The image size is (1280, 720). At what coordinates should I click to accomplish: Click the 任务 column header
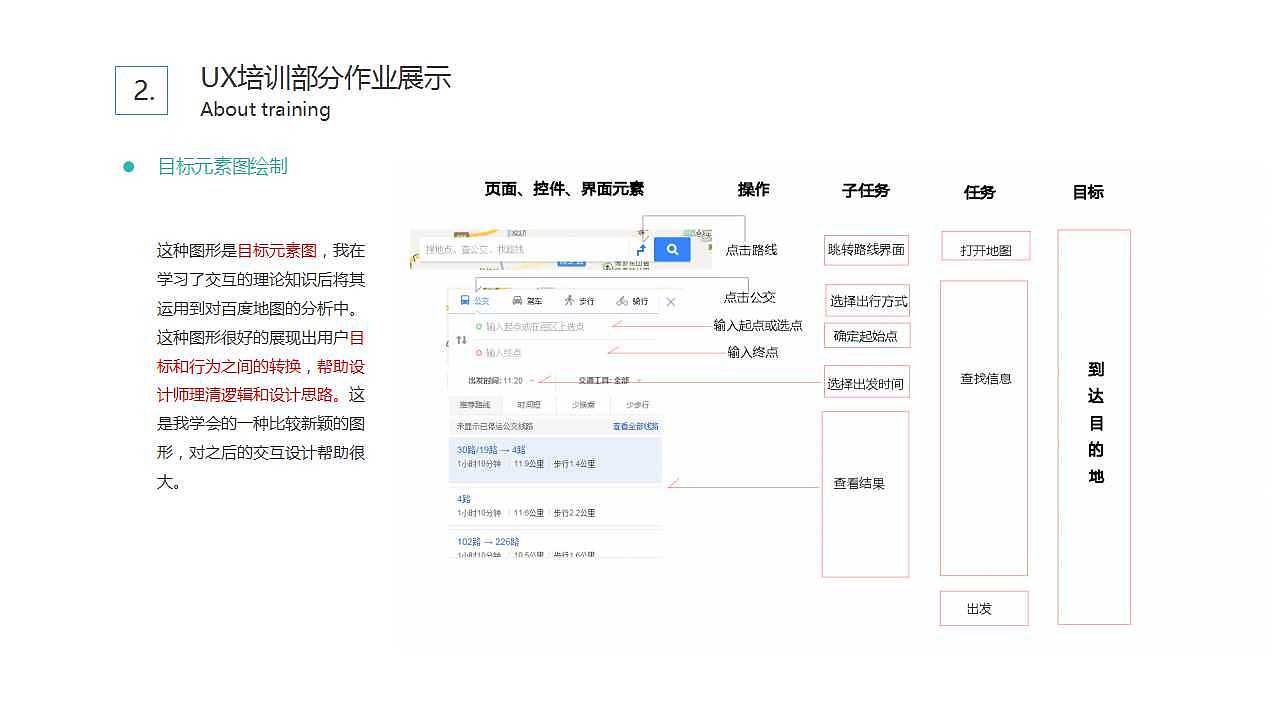coord(980,192)
